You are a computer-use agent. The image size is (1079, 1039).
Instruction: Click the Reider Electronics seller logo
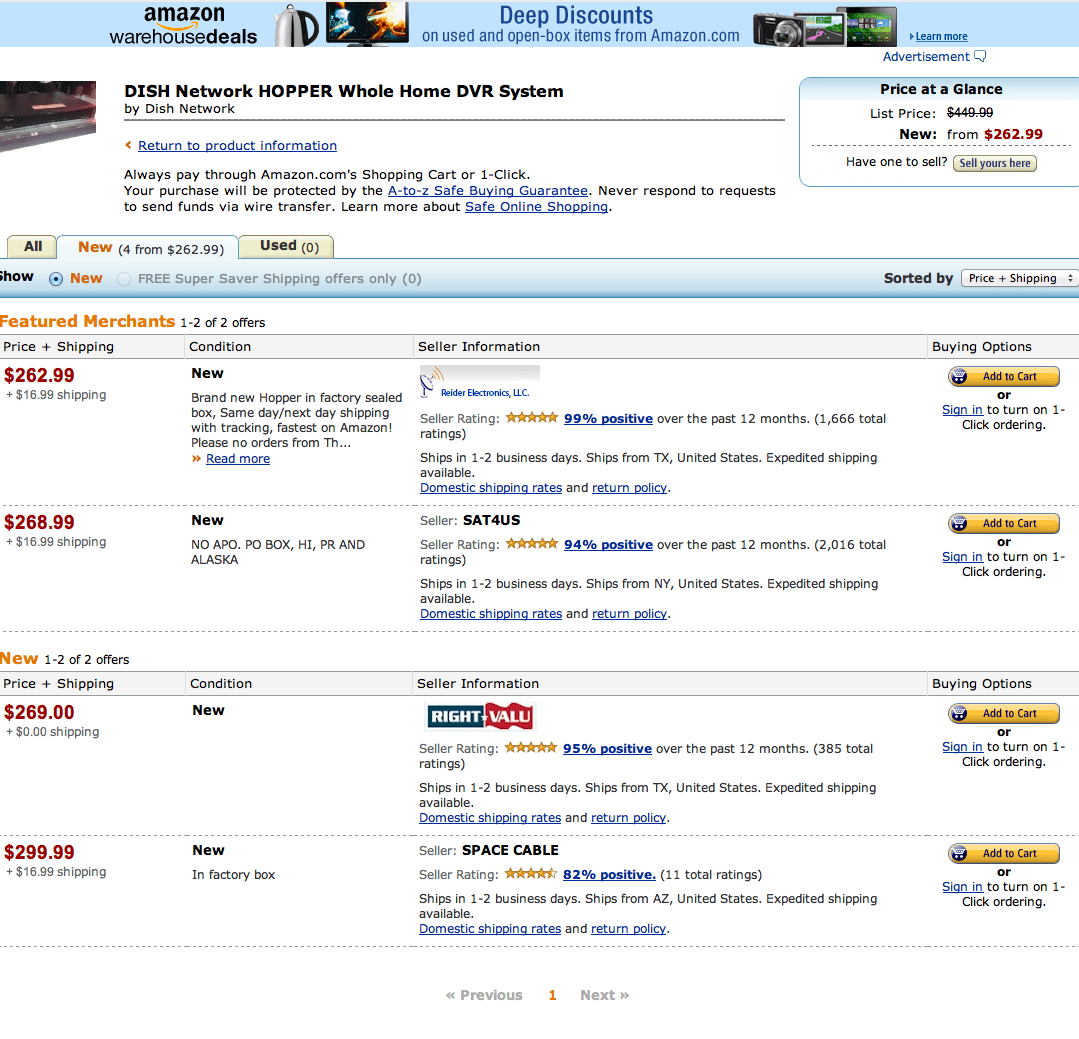click(479, 383)
